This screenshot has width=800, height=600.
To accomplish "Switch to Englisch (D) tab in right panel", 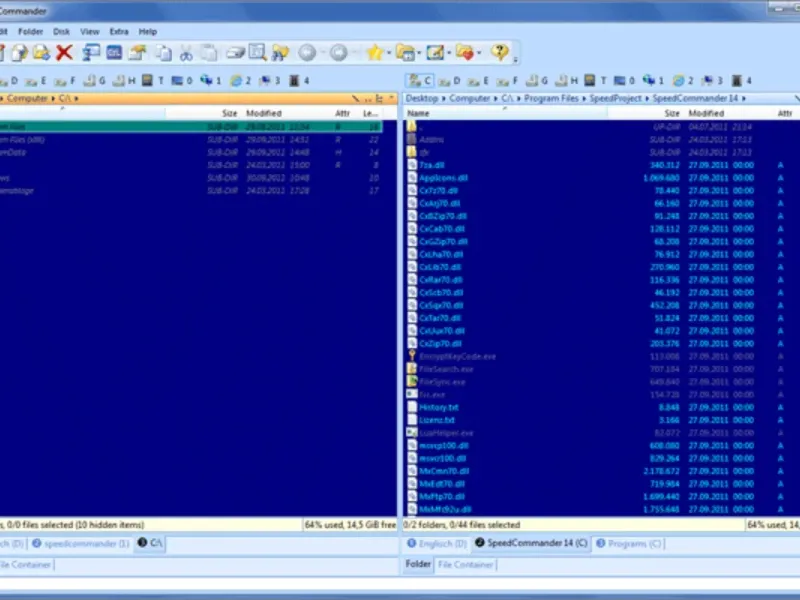I will [x=437, y=543].
